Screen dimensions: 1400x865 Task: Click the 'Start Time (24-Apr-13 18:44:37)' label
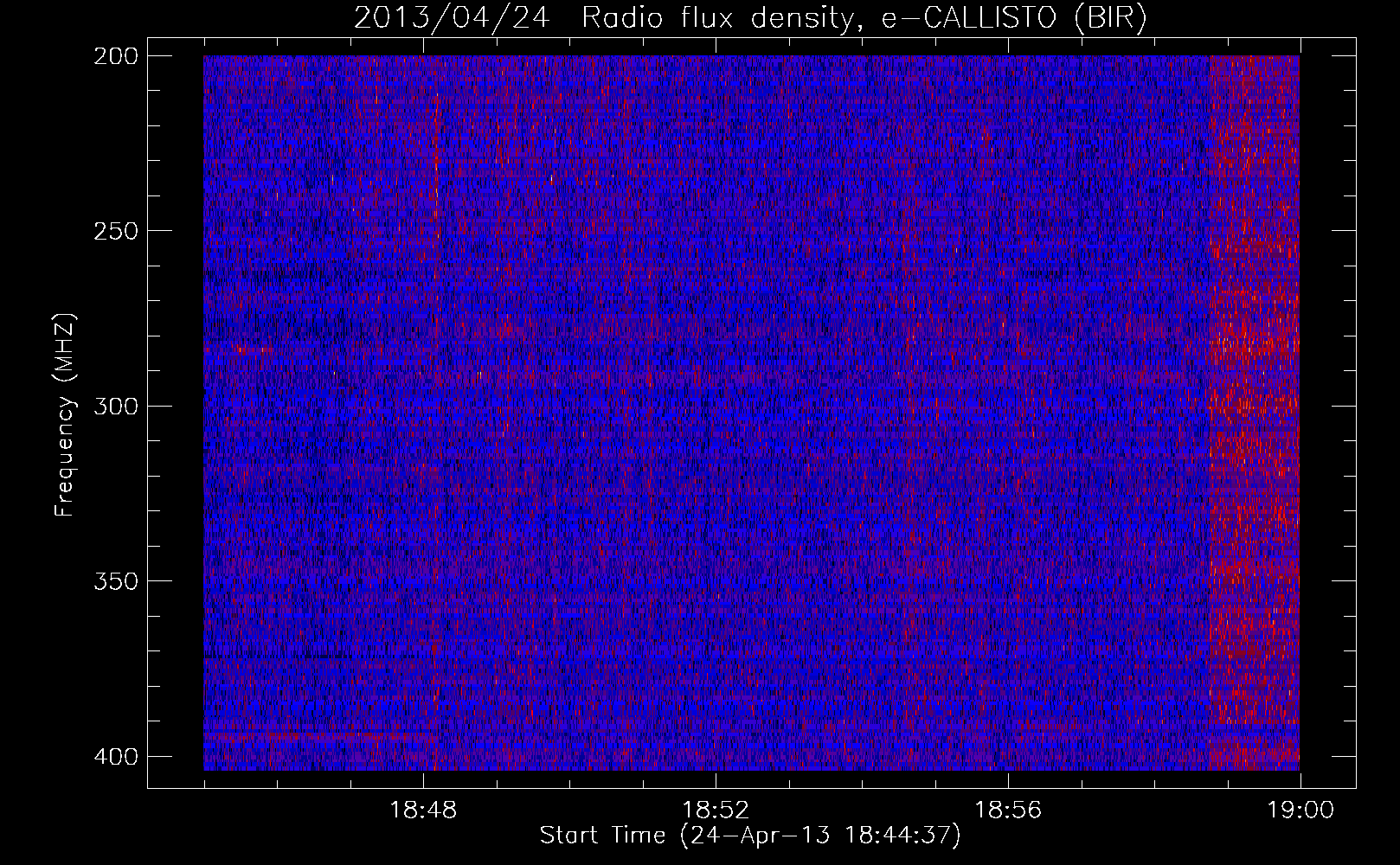pyautogui.click(x=750, y=836)
